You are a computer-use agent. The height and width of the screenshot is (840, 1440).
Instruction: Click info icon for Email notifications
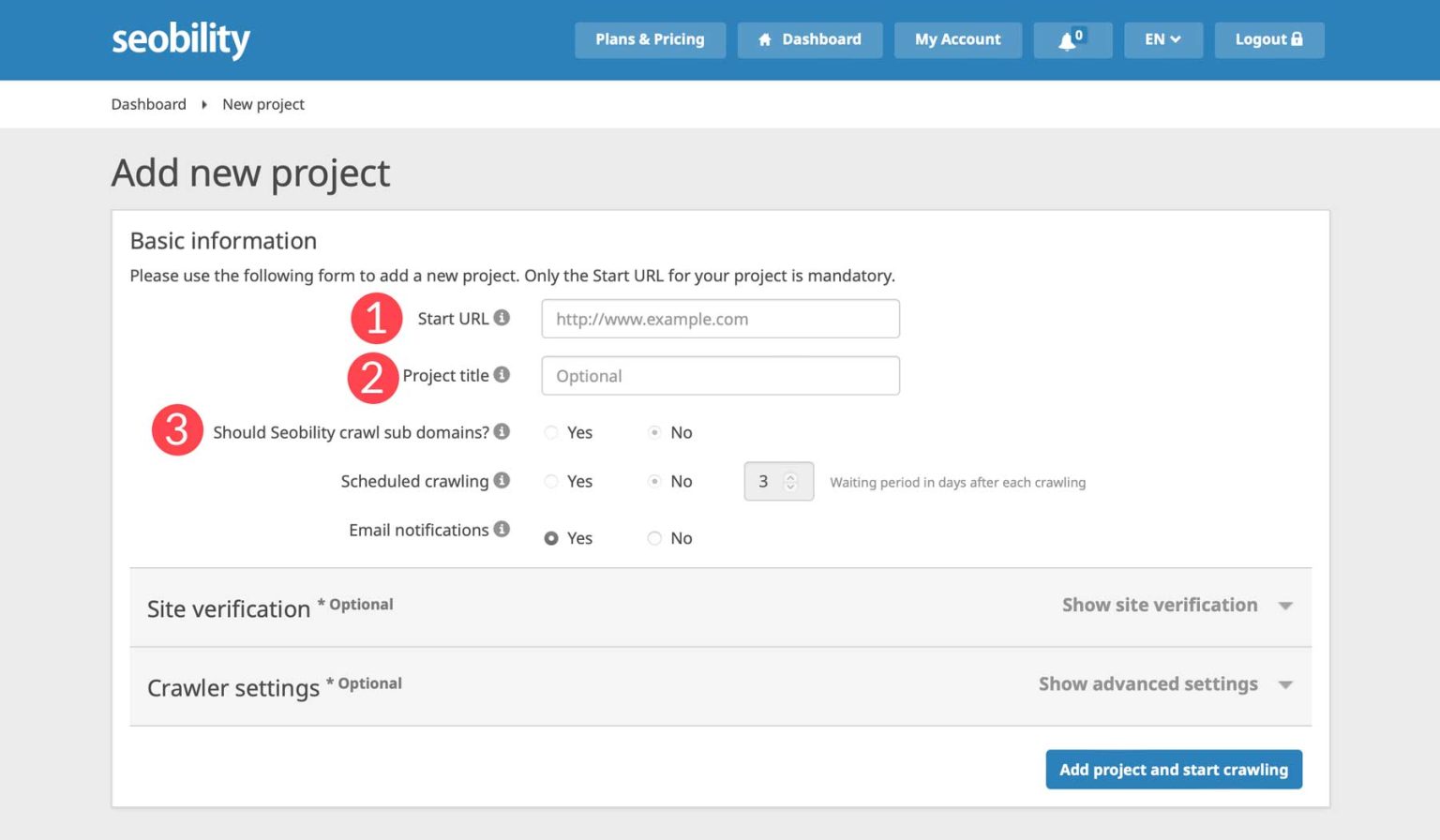pos(502,529)
